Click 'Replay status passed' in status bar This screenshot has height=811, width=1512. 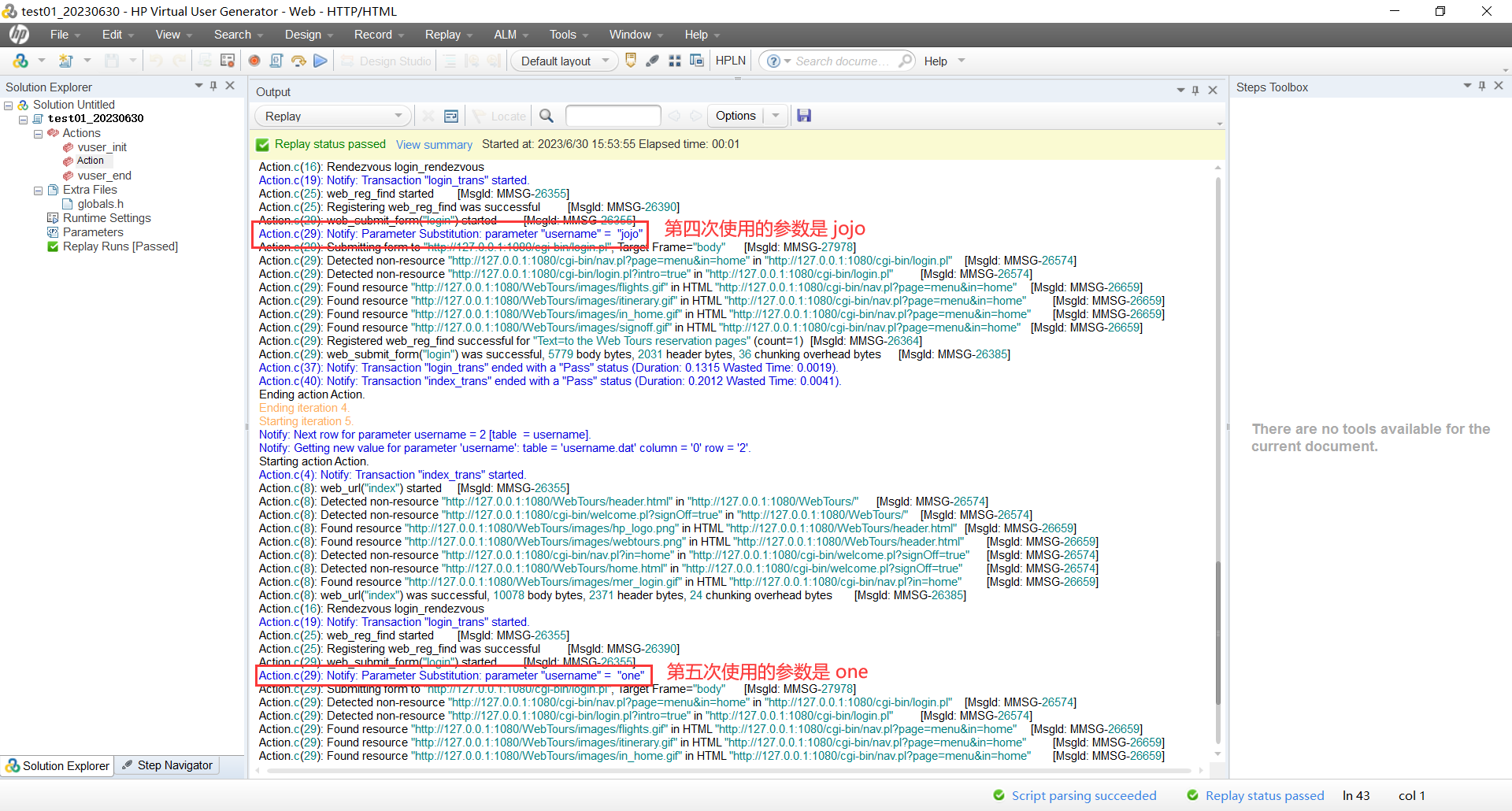(1264, 796)
